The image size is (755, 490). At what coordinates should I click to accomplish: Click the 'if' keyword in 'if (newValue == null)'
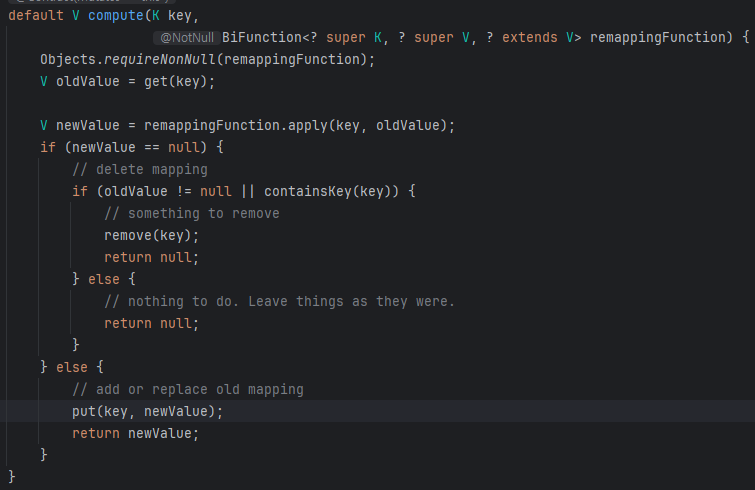[48, 147]
